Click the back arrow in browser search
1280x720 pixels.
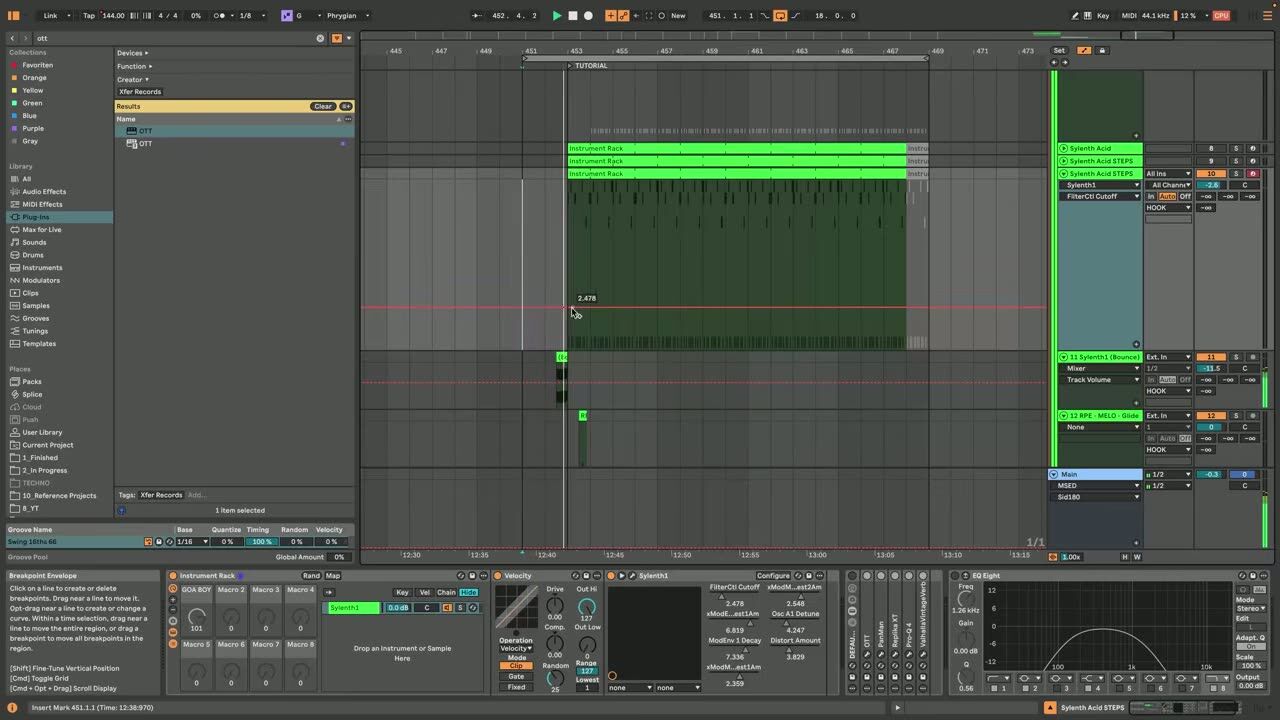[14, 38]
